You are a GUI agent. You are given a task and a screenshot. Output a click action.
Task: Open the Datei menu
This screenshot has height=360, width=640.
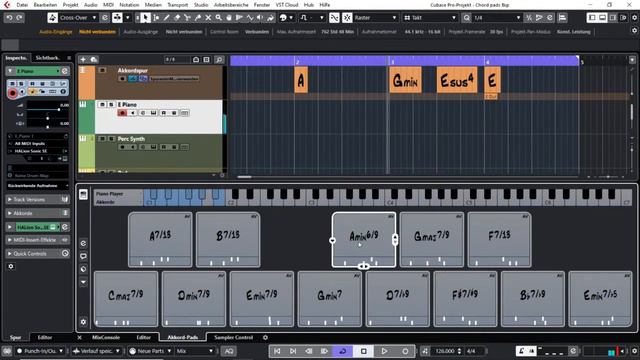click(22, 5)
